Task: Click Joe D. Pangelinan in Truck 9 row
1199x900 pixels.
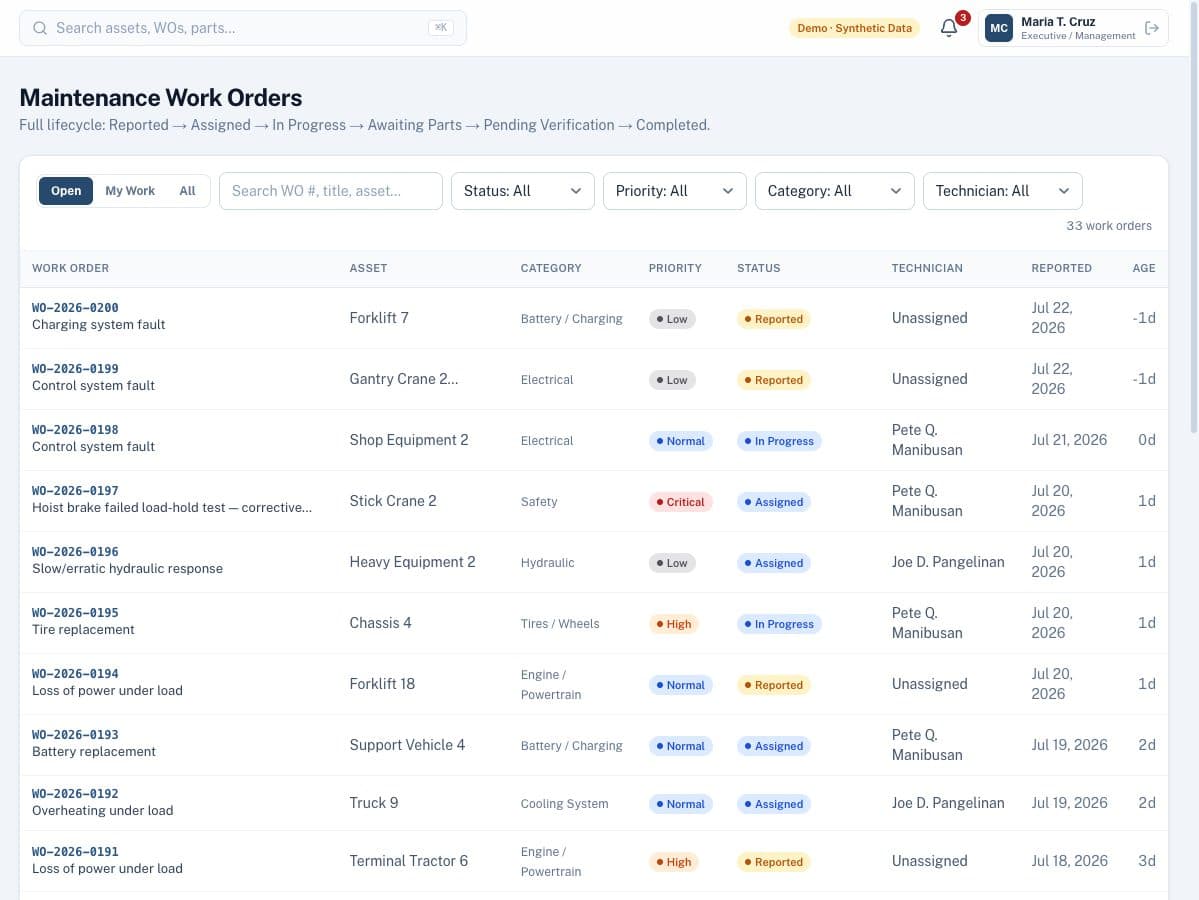Action: pos(947,803)
